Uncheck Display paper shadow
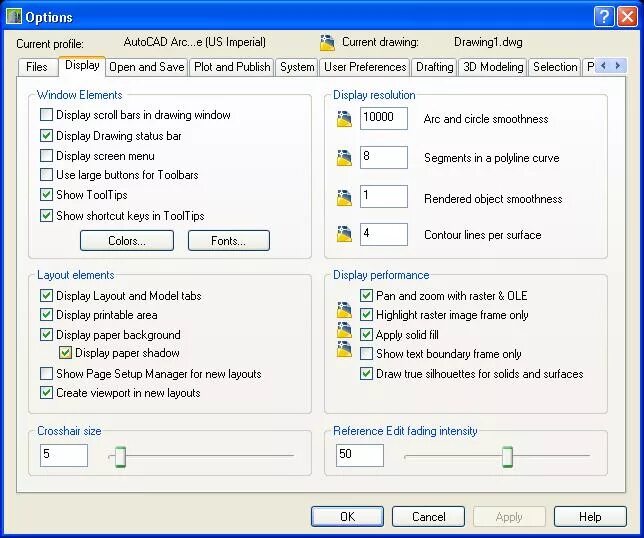644x538 pixels. [x=65, y=353]
